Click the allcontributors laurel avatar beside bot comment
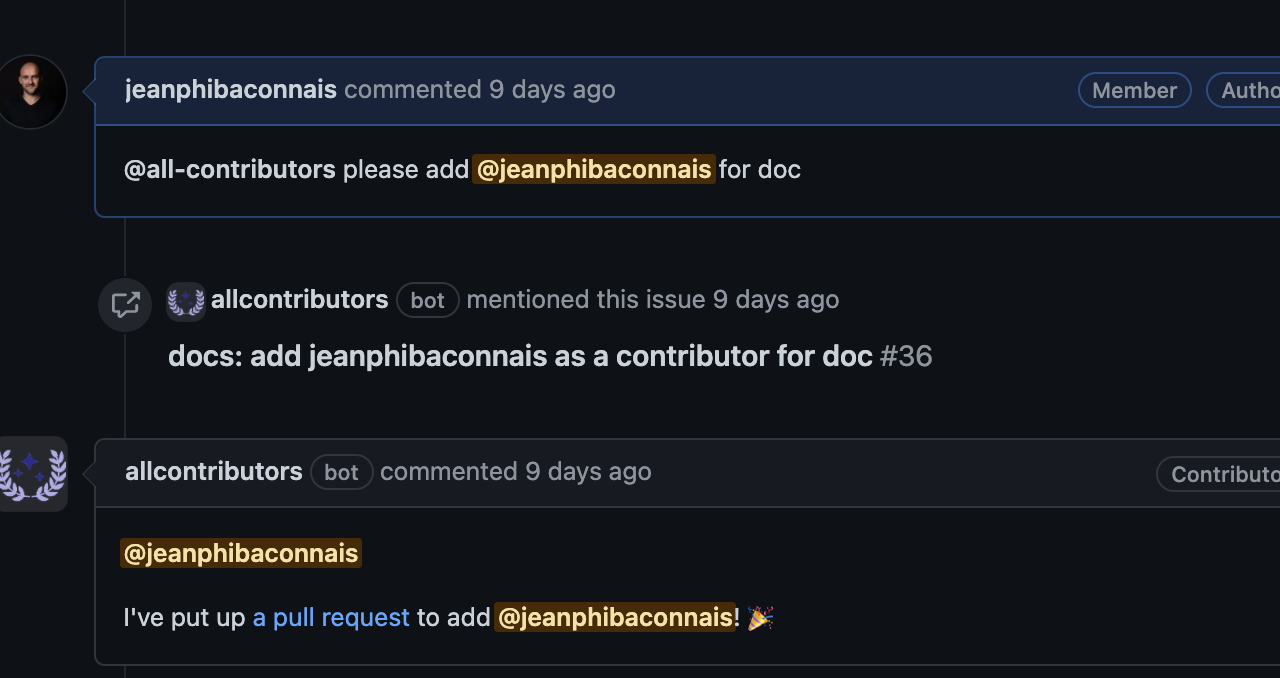The width and height of the screenshot is (1280, 678). (x=34, y=474)
